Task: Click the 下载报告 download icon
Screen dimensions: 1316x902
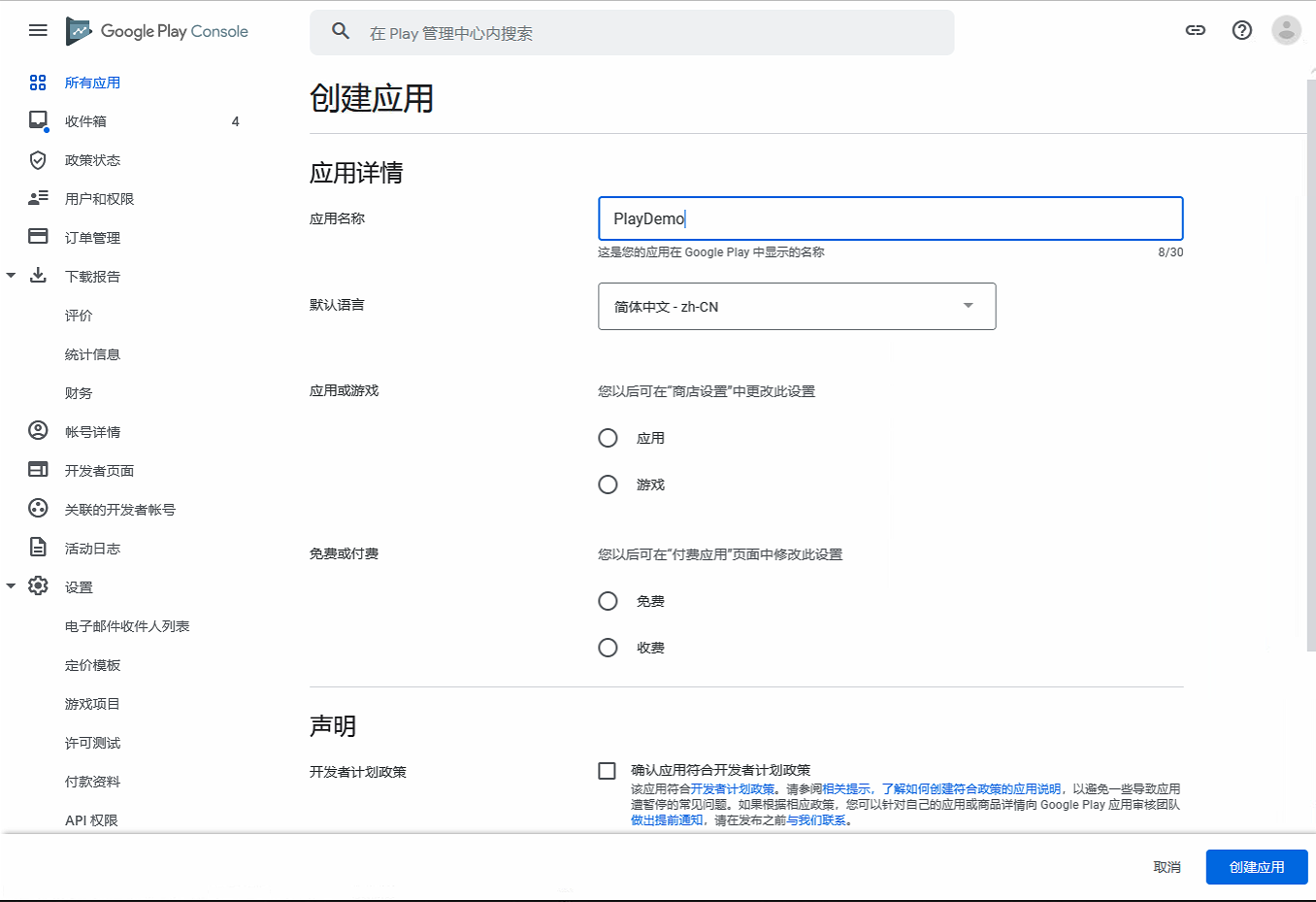Action: coord(38,276)
